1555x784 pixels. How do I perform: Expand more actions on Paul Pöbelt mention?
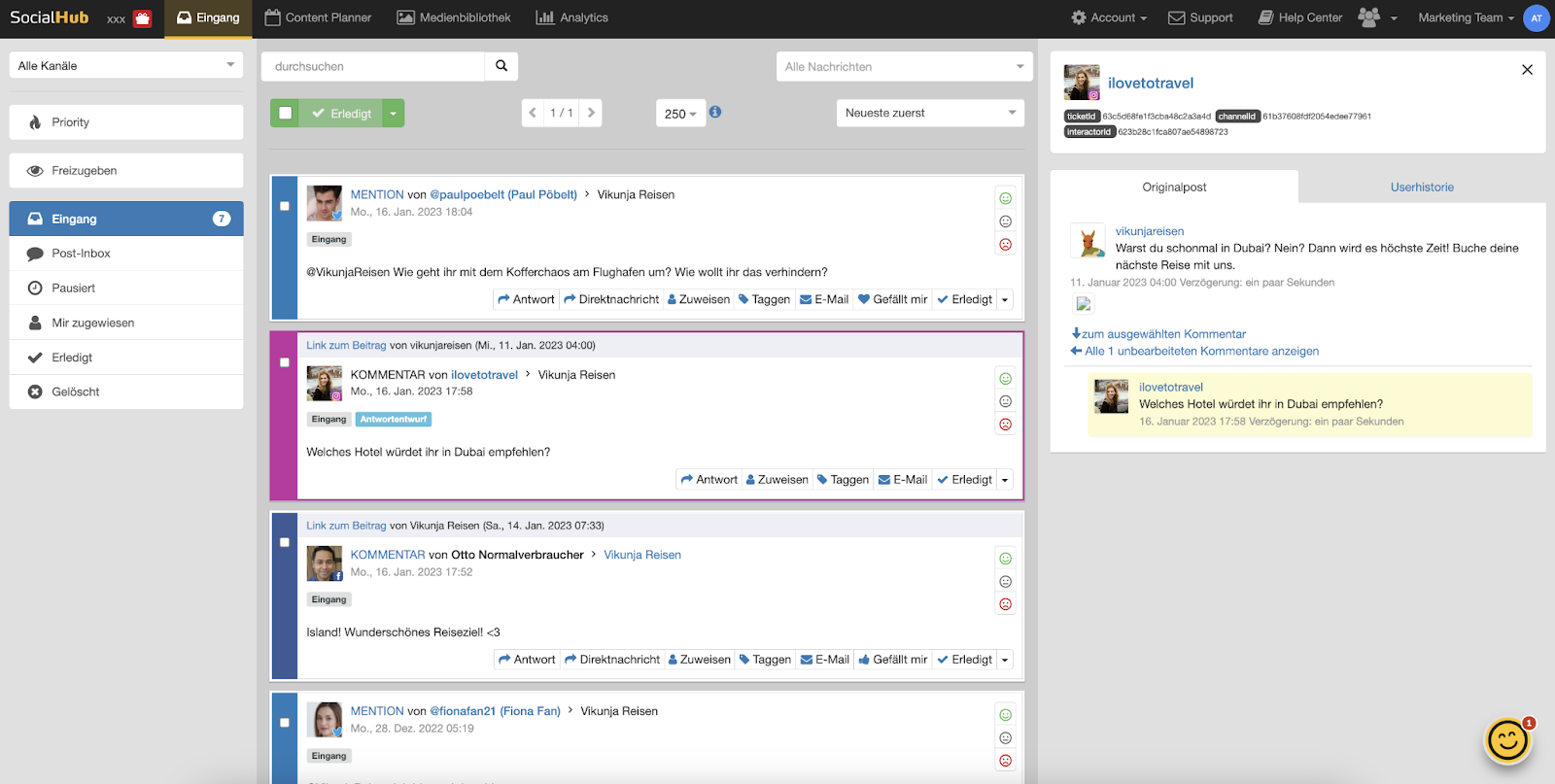coord(1005,300)
